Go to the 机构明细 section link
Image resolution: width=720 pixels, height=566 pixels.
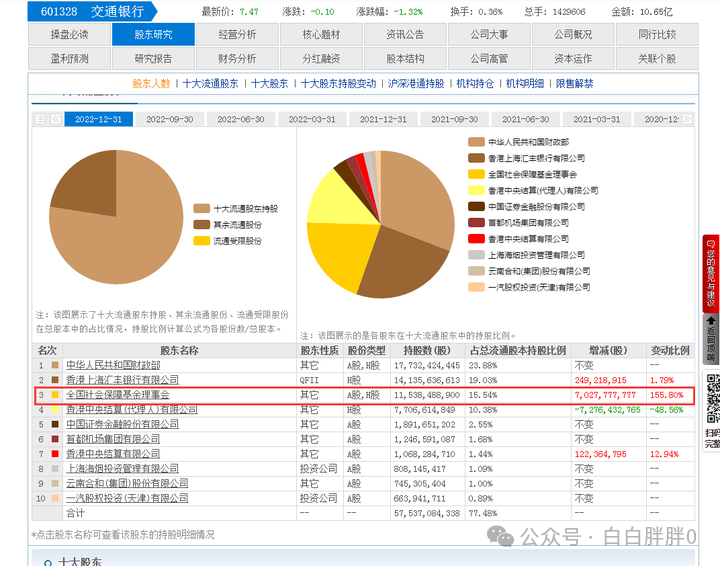point(525,84)
